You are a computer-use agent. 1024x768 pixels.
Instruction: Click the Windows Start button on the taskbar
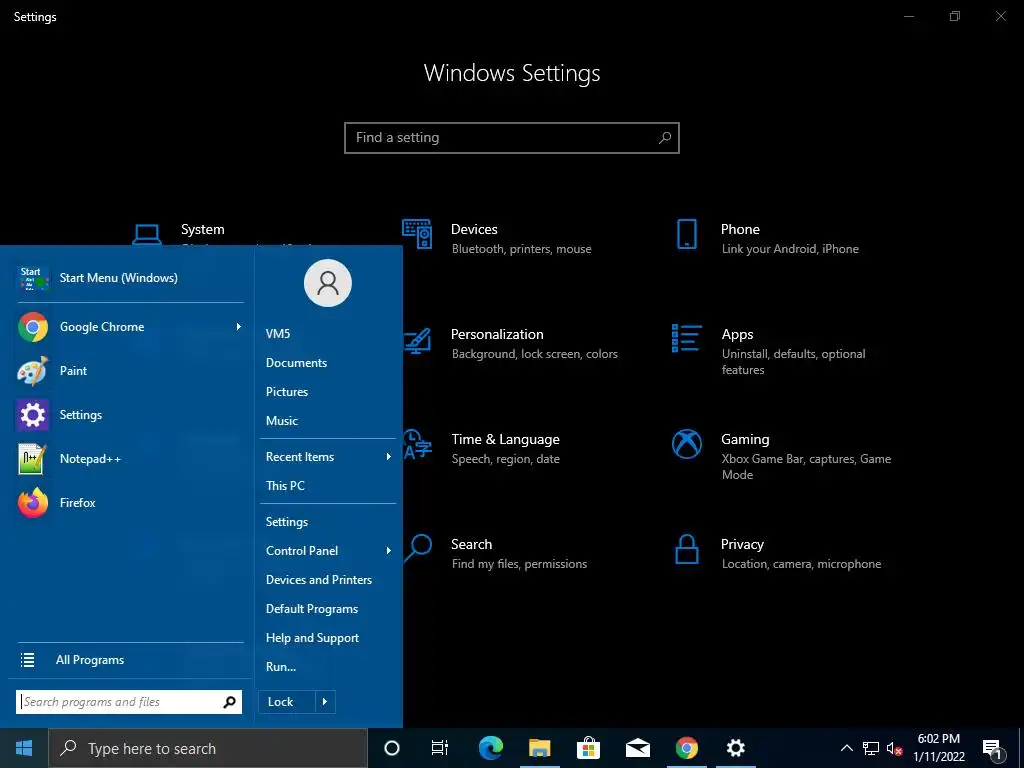click(24, 748)
